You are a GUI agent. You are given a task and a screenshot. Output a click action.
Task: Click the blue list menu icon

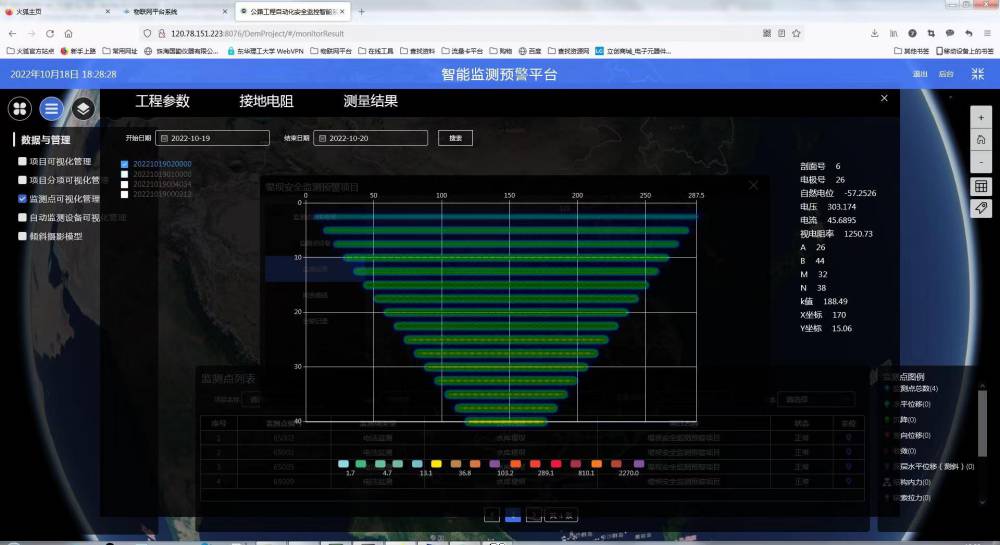52,108
